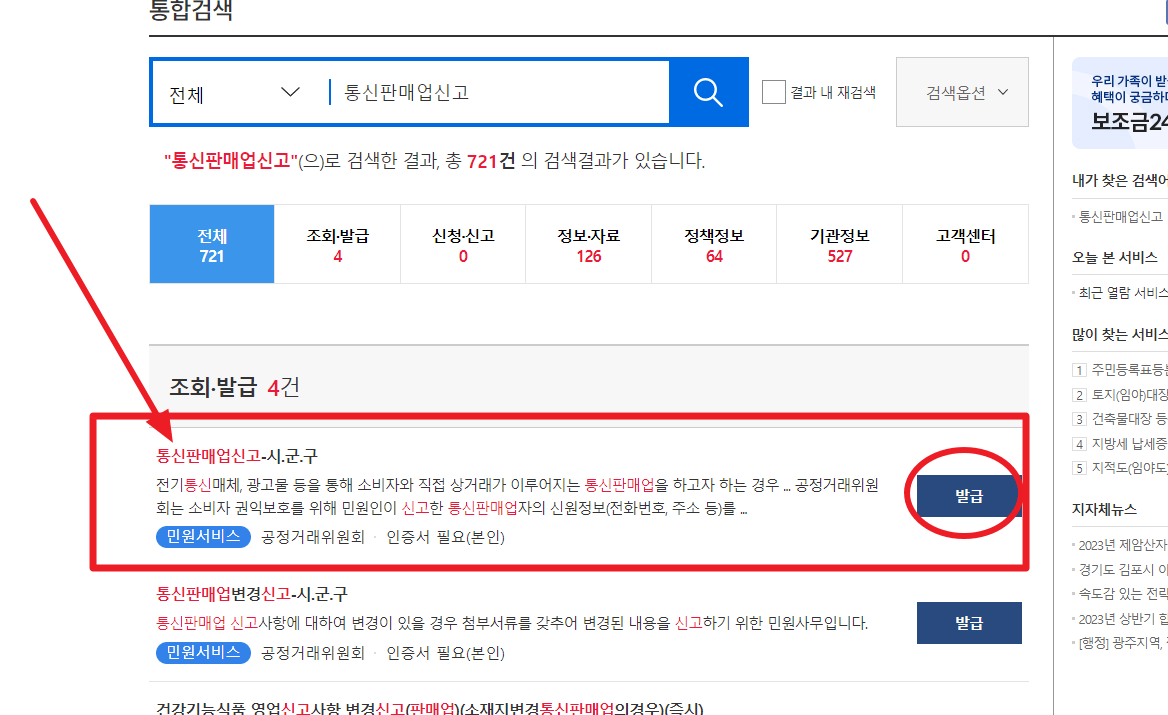
Task: Switch to the 고객센터 tab
Action: pos(965,243)
